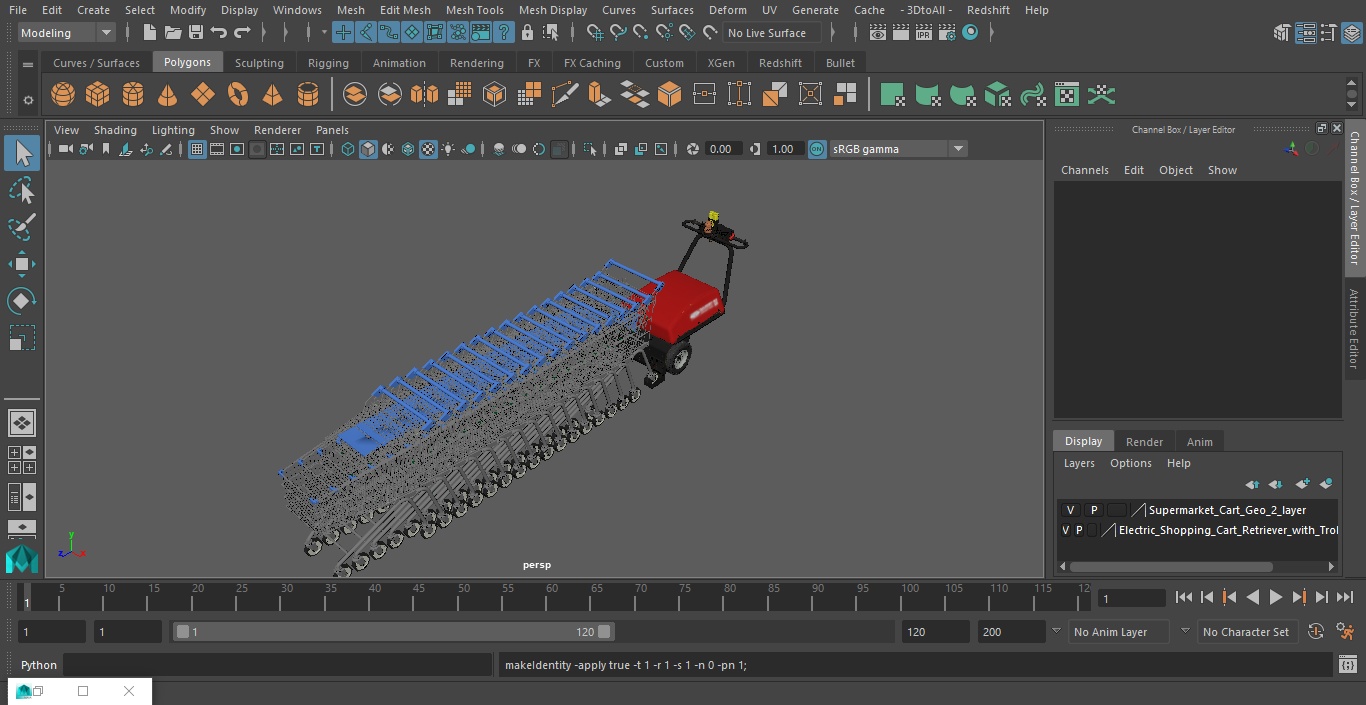
Task: Click the shelf settings gear icon
Action: (x=27, y=99)
